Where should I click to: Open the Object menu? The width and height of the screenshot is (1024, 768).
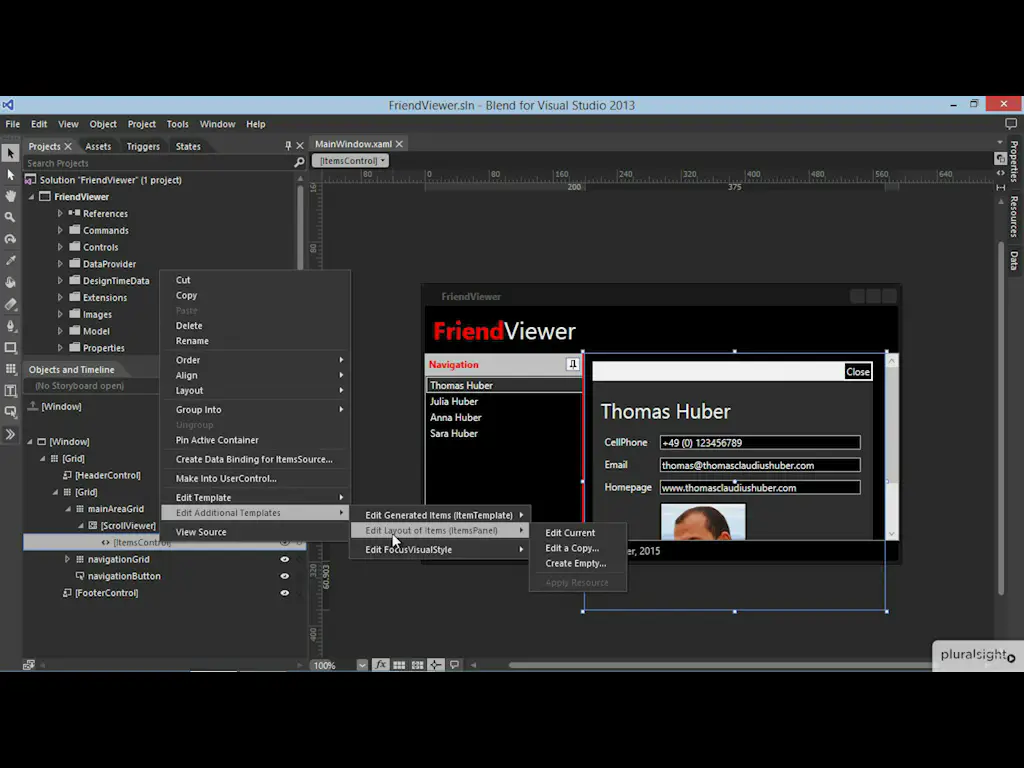[x=103, y=123]
